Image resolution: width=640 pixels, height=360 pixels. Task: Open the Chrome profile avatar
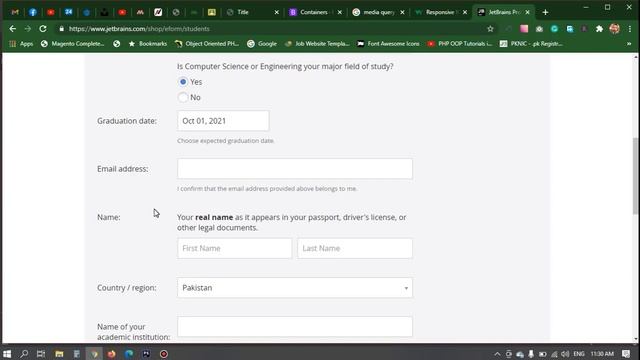(x=614, y=29)
